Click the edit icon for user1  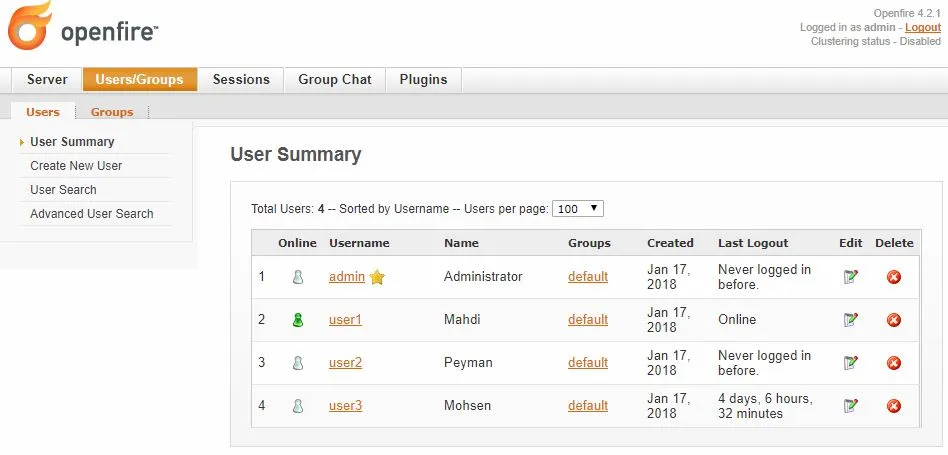click(x=850, y=320)
